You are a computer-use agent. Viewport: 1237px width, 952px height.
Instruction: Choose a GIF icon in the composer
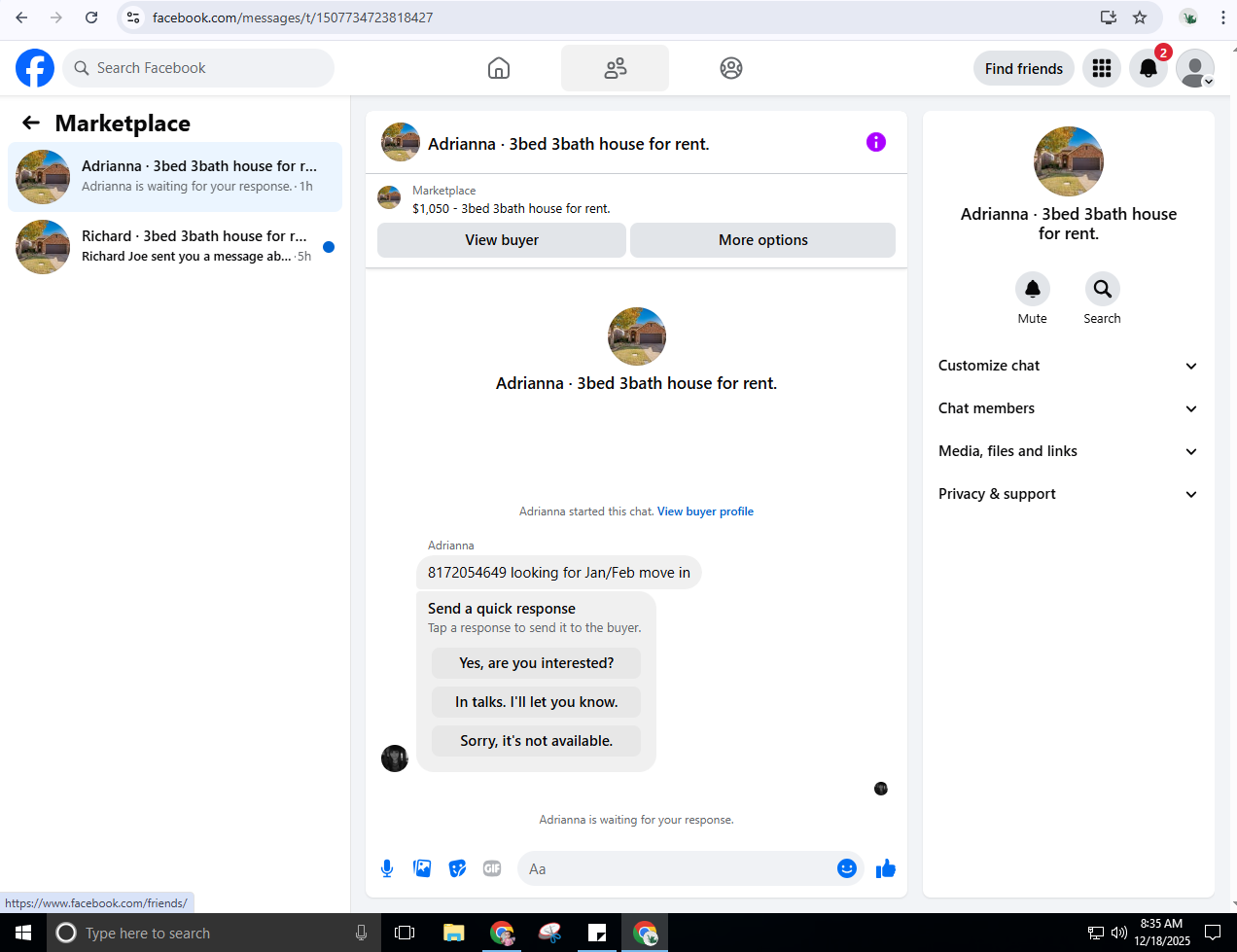pos(492,868)
